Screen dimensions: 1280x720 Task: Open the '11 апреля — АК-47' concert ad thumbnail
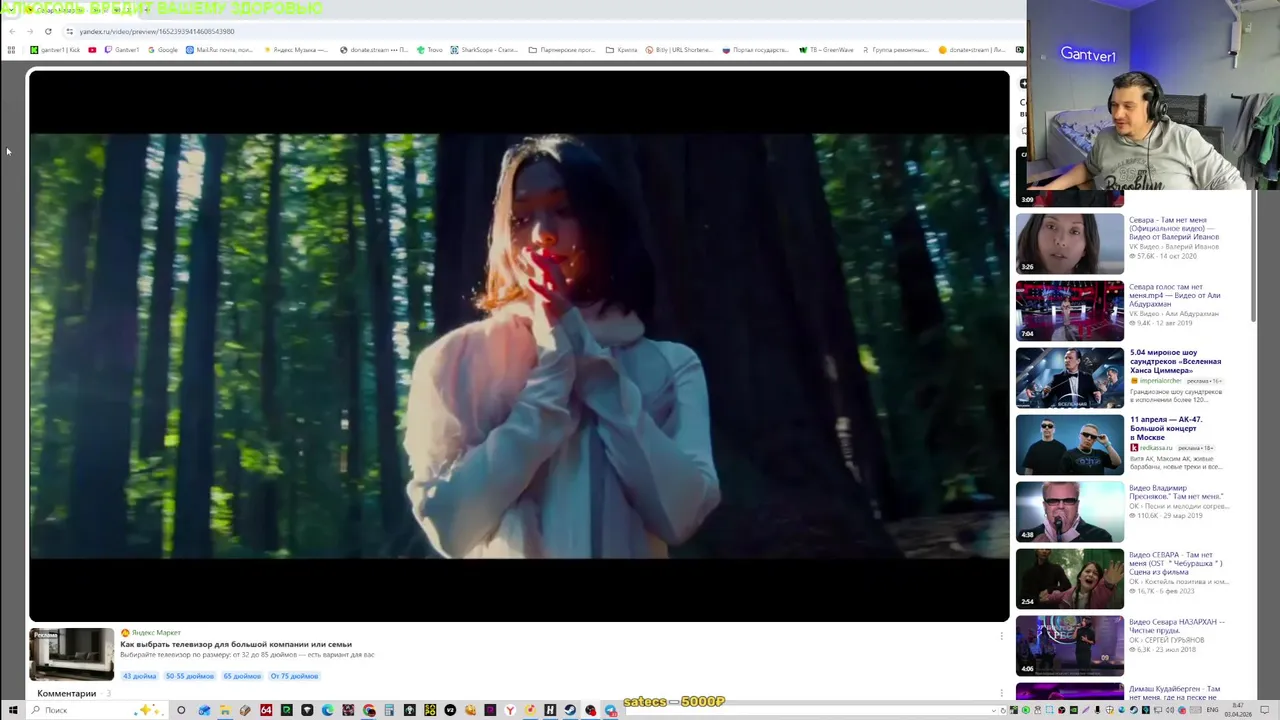1070,444
